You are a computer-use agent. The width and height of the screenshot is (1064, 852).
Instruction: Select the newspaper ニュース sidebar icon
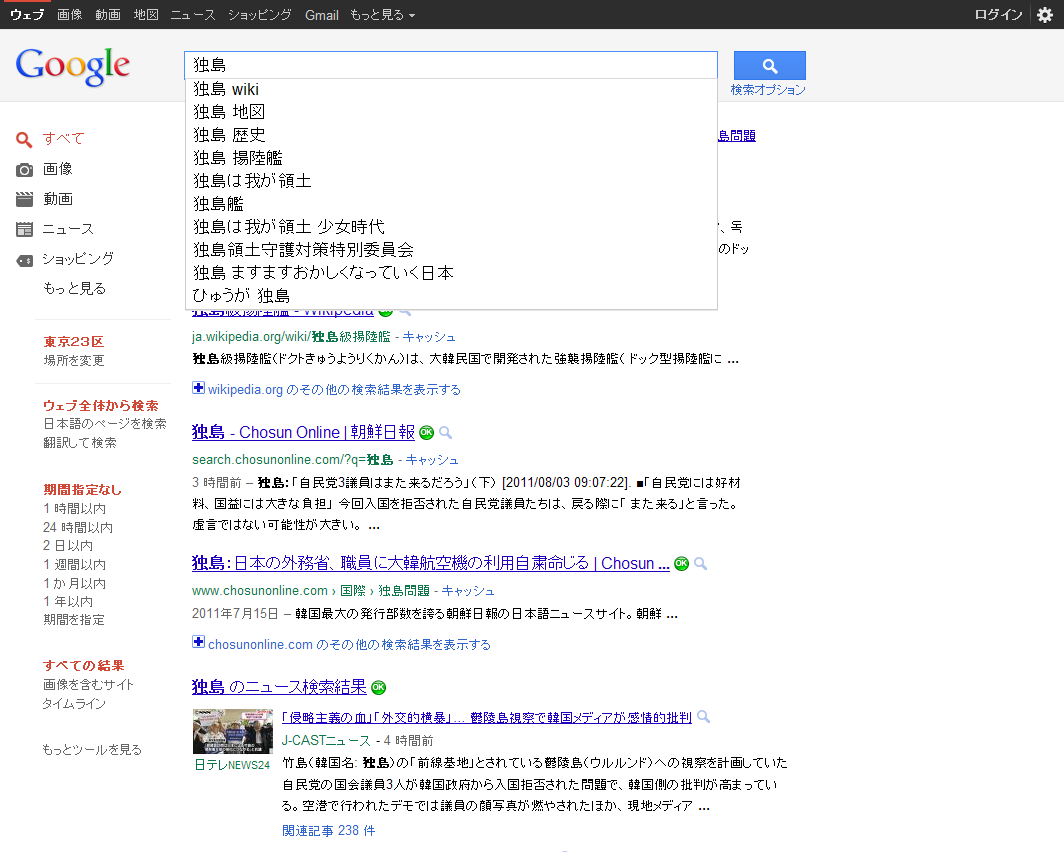pyautogui.click(x=24, y=229)
